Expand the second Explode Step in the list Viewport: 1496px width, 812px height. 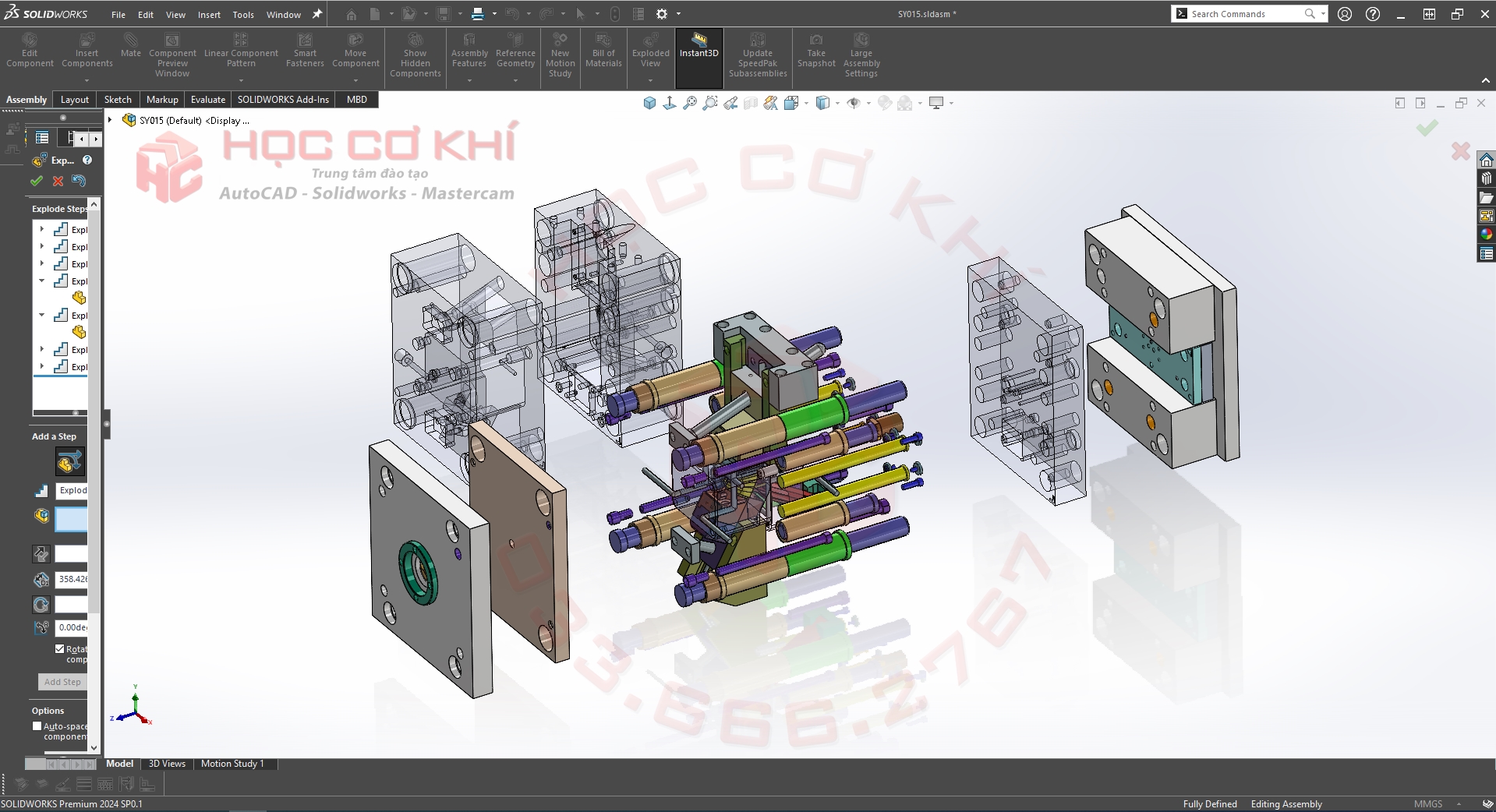tap(42, 246)
